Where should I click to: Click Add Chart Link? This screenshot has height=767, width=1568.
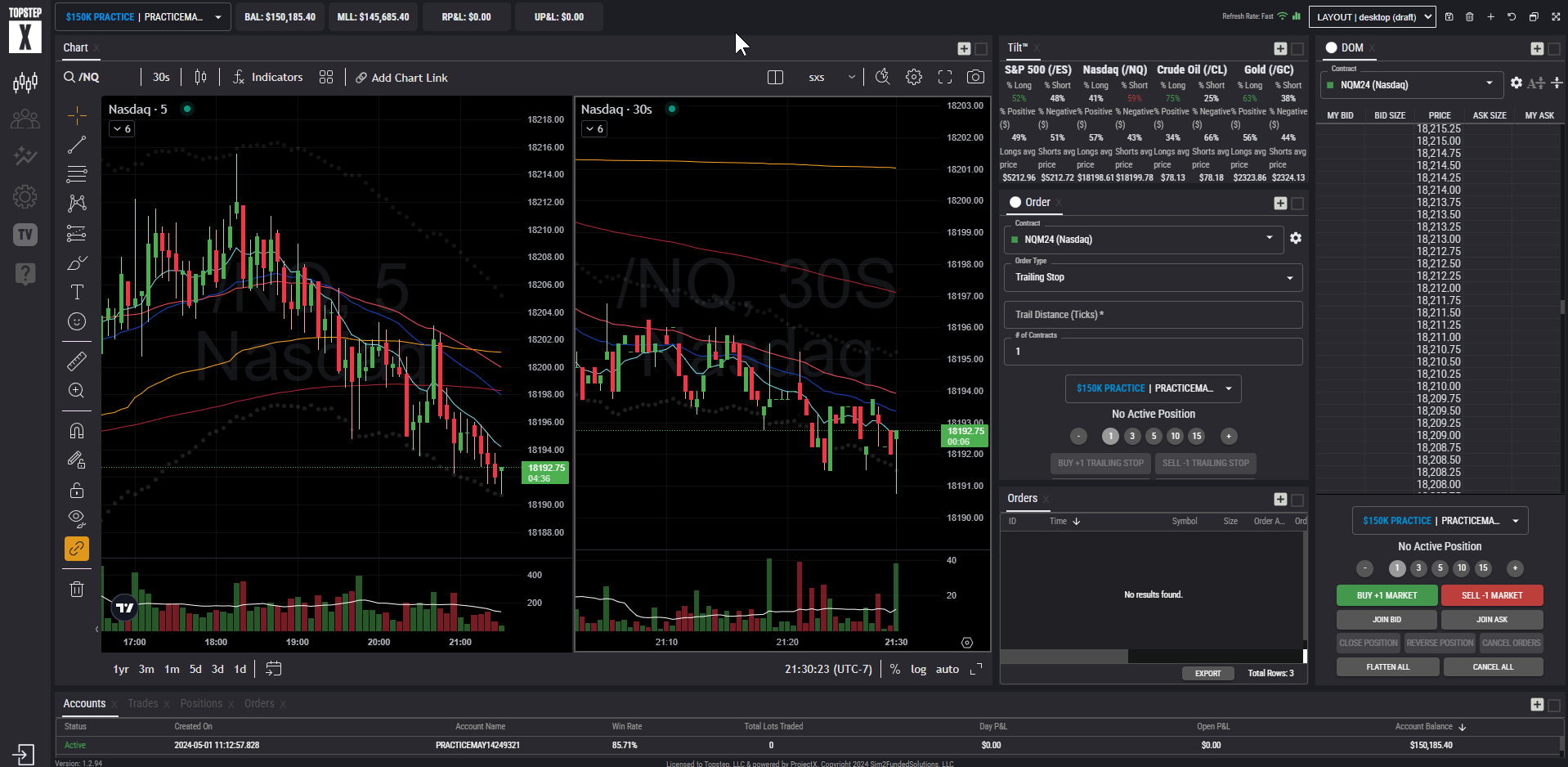401,78
